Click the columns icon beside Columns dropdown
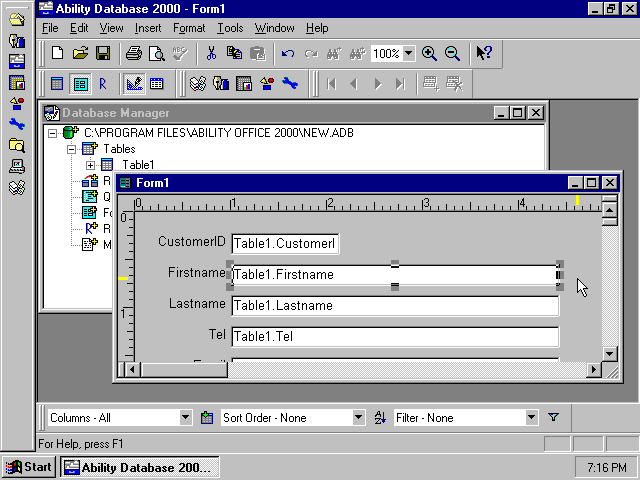 207,418
